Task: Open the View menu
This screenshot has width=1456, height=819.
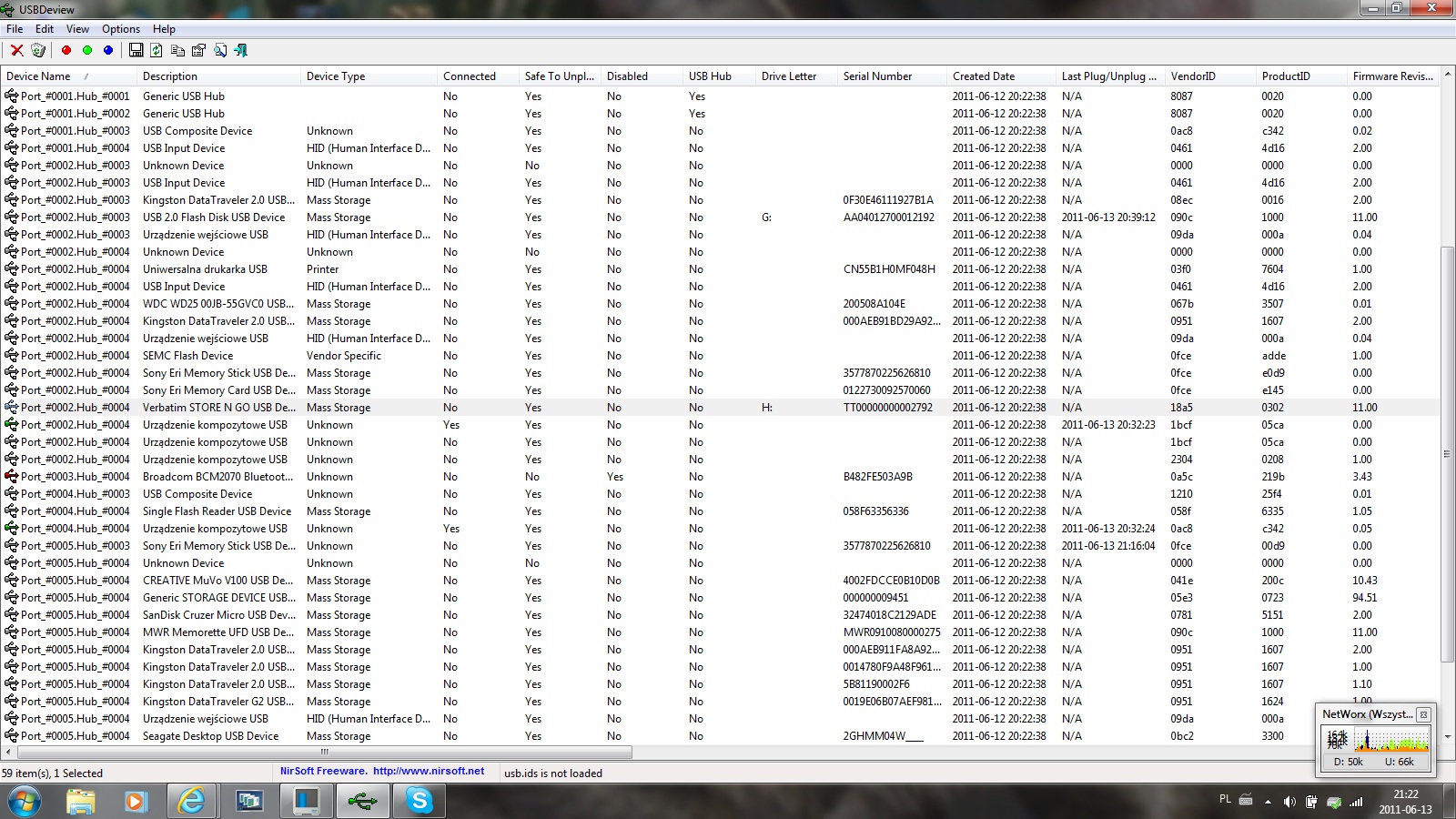Action: pyautogui.click(x=77, y=29)
